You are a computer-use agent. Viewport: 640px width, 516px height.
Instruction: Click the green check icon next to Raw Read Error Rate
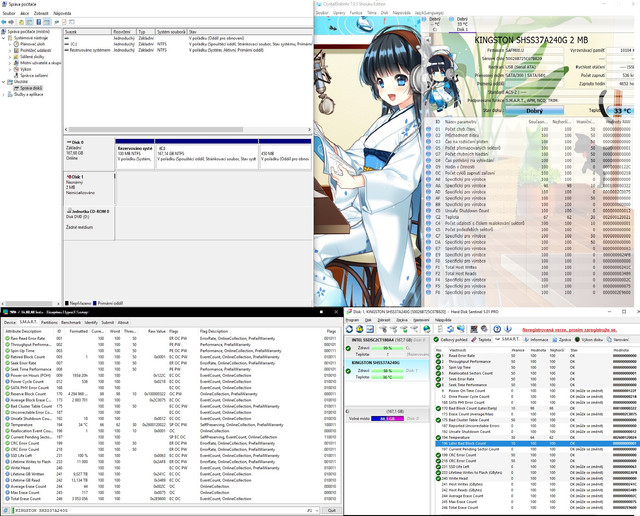pyautogui.click(x=7, y=338)
